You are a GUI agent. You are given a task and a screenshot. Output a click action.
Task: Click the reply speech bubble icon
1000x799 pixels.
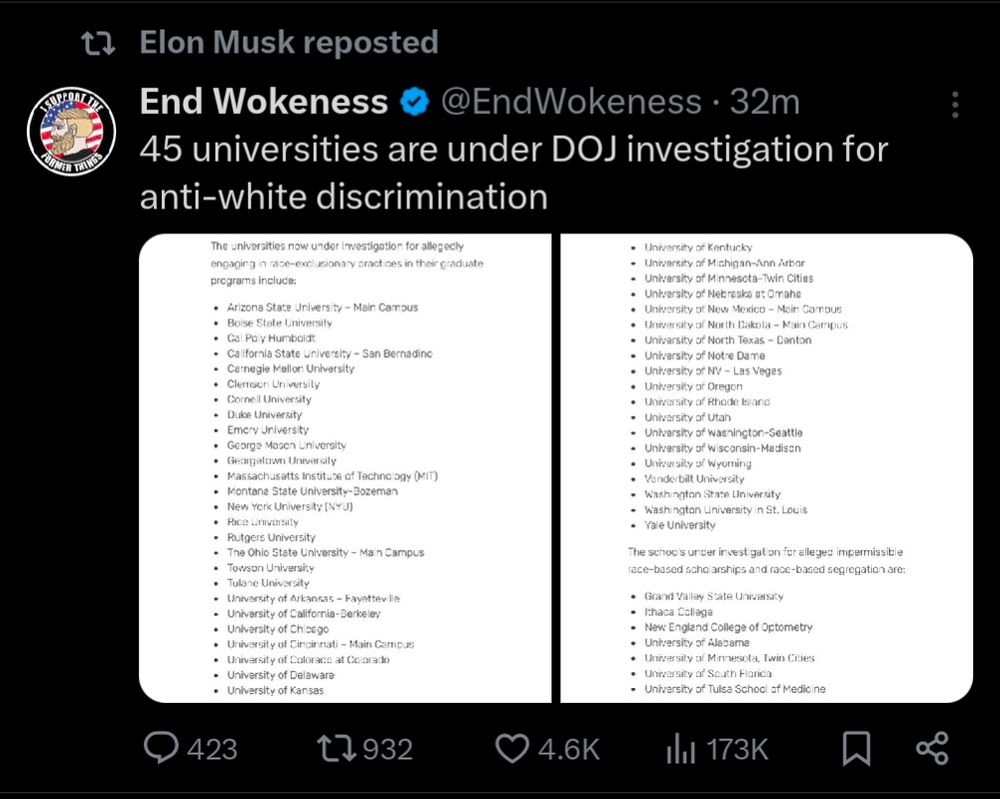click(x=161, y=748)
